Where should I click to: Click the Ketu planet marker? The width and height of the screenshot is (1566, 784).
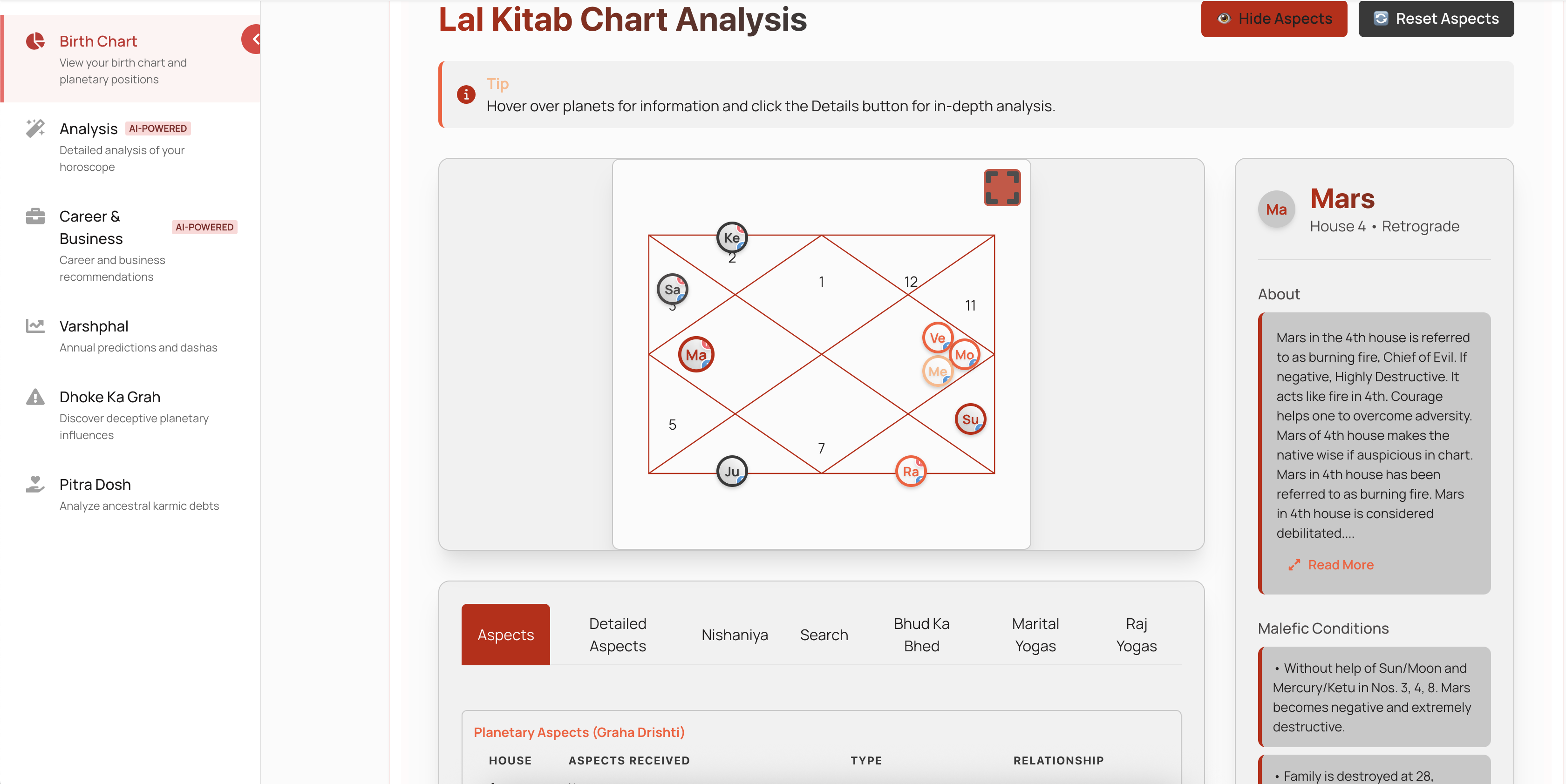click(x=731, y=237)
